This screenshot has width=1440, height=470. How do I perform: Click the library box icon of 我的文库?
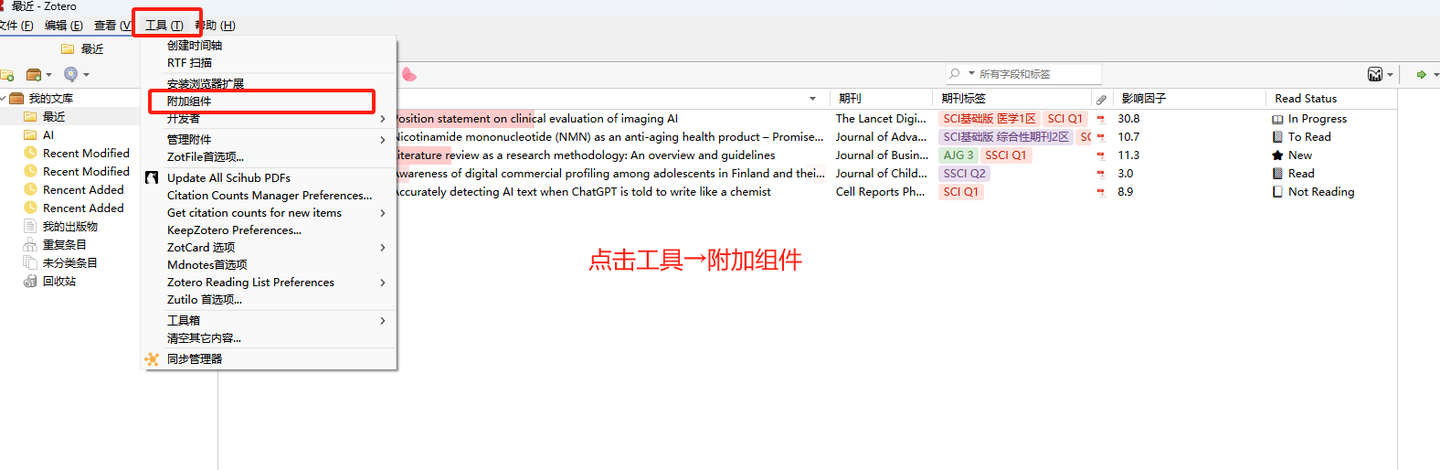pyautogui.click(x=16, y=98)
